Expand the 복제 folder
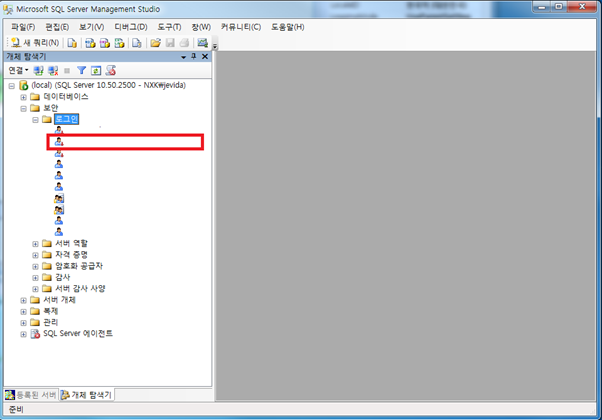 tap(23, 311)
